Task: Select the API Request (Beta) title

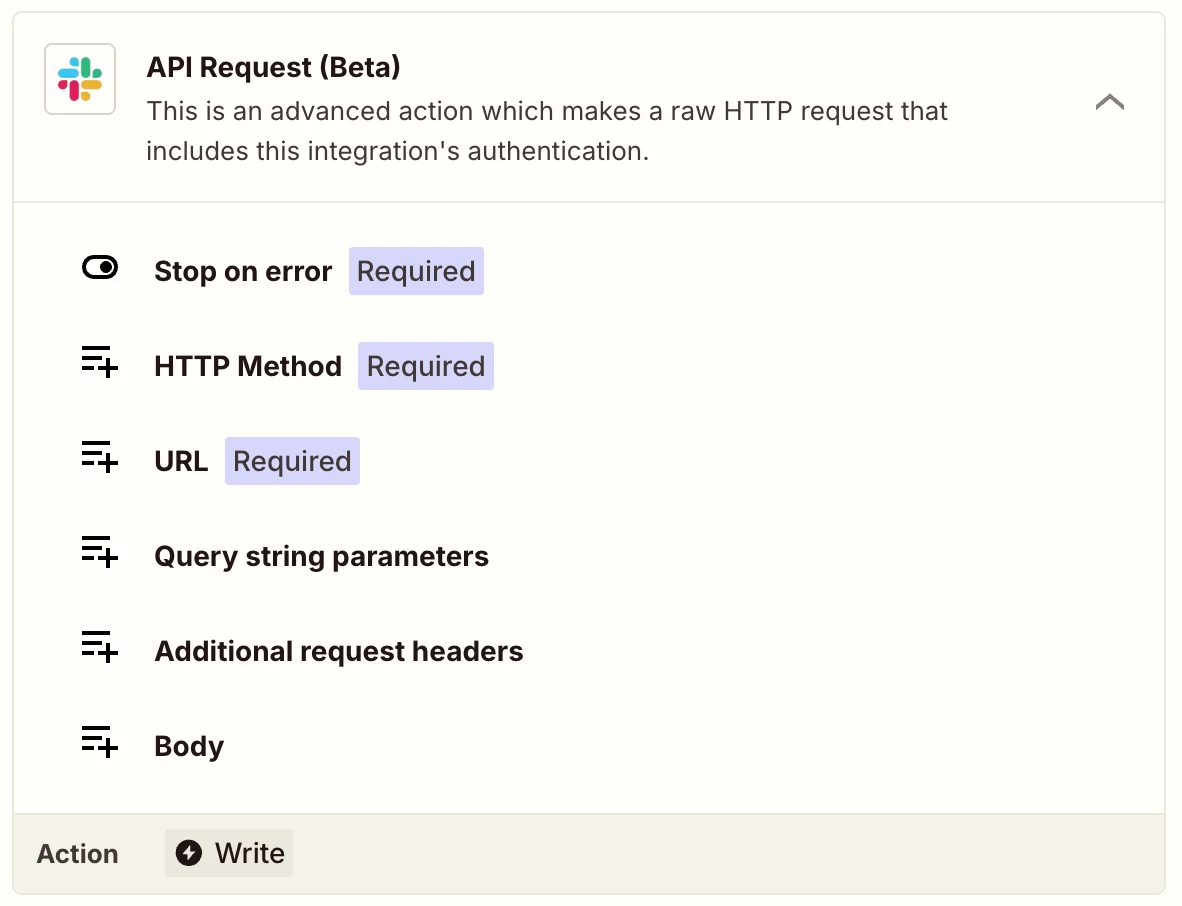Action: click(x=273, y=67)
